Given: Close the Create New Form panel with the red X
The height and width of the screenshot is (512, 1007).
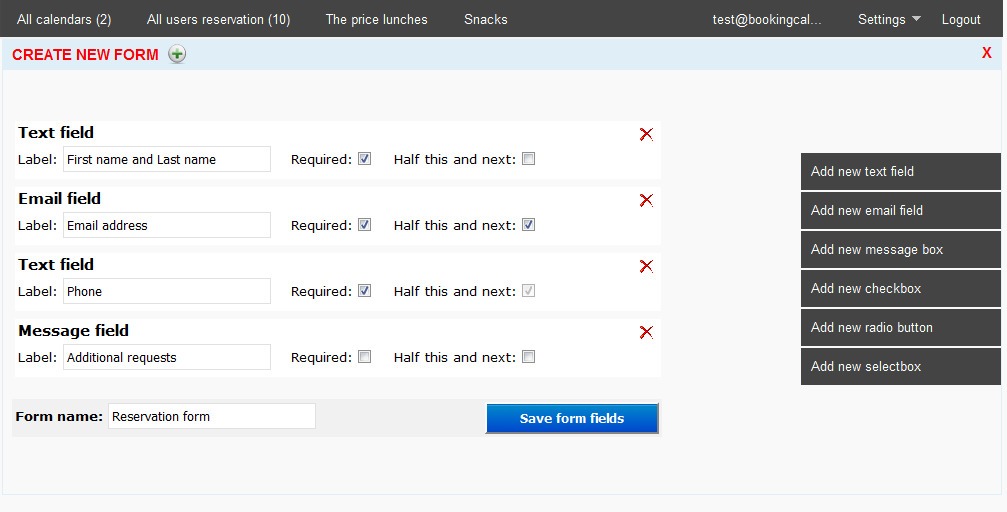Looking at the screenshot, I should (986, 53).
